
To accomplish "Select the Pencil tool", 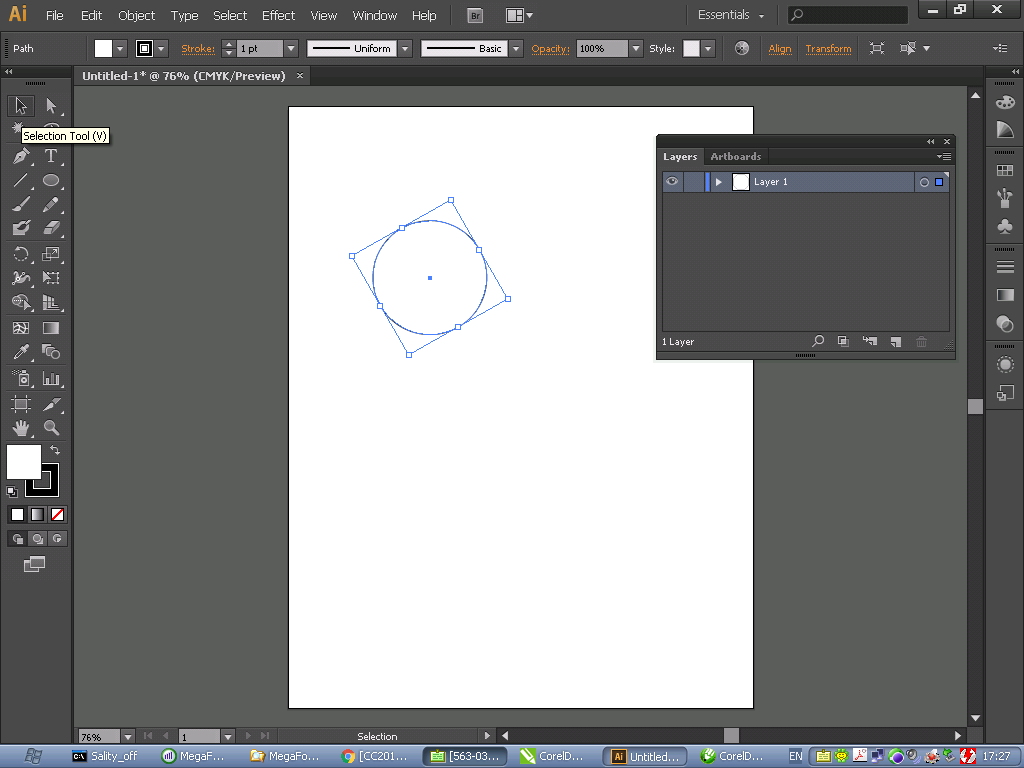I will click(x=51, y=204).
